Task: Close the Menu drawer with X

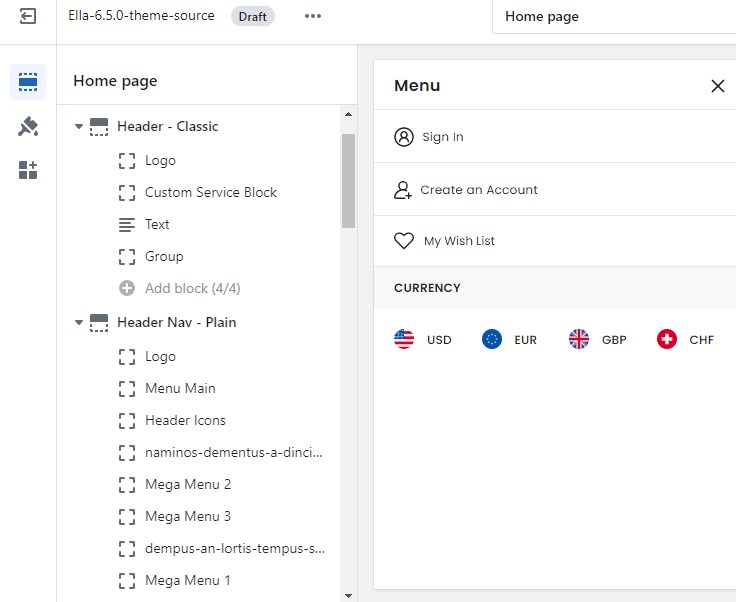Action: [x=717, y=86]
